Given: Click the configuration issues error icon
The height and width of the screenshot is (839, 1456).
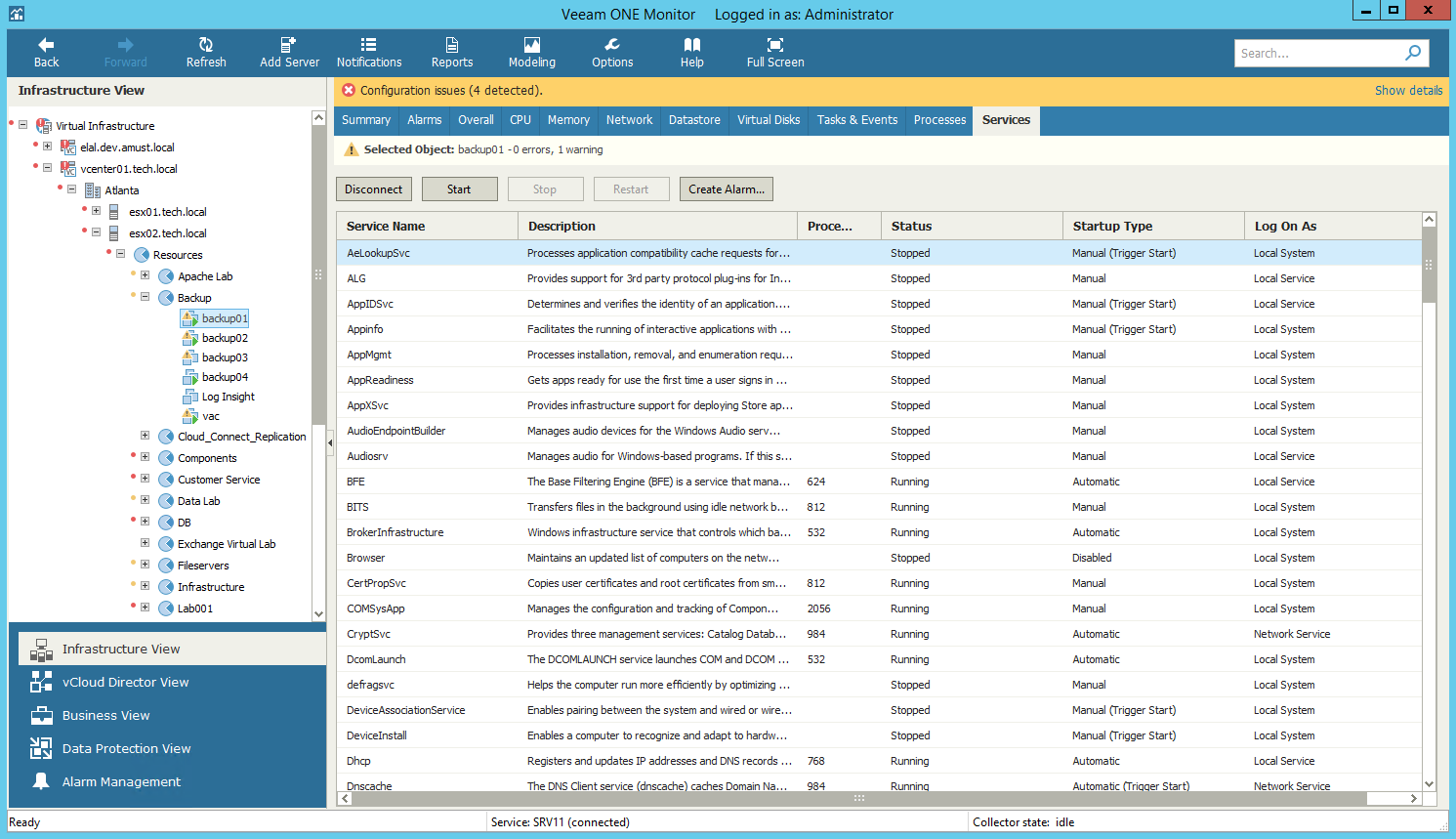Looking at the screenshot, I should pyautogui.click(x=349, y=90).
